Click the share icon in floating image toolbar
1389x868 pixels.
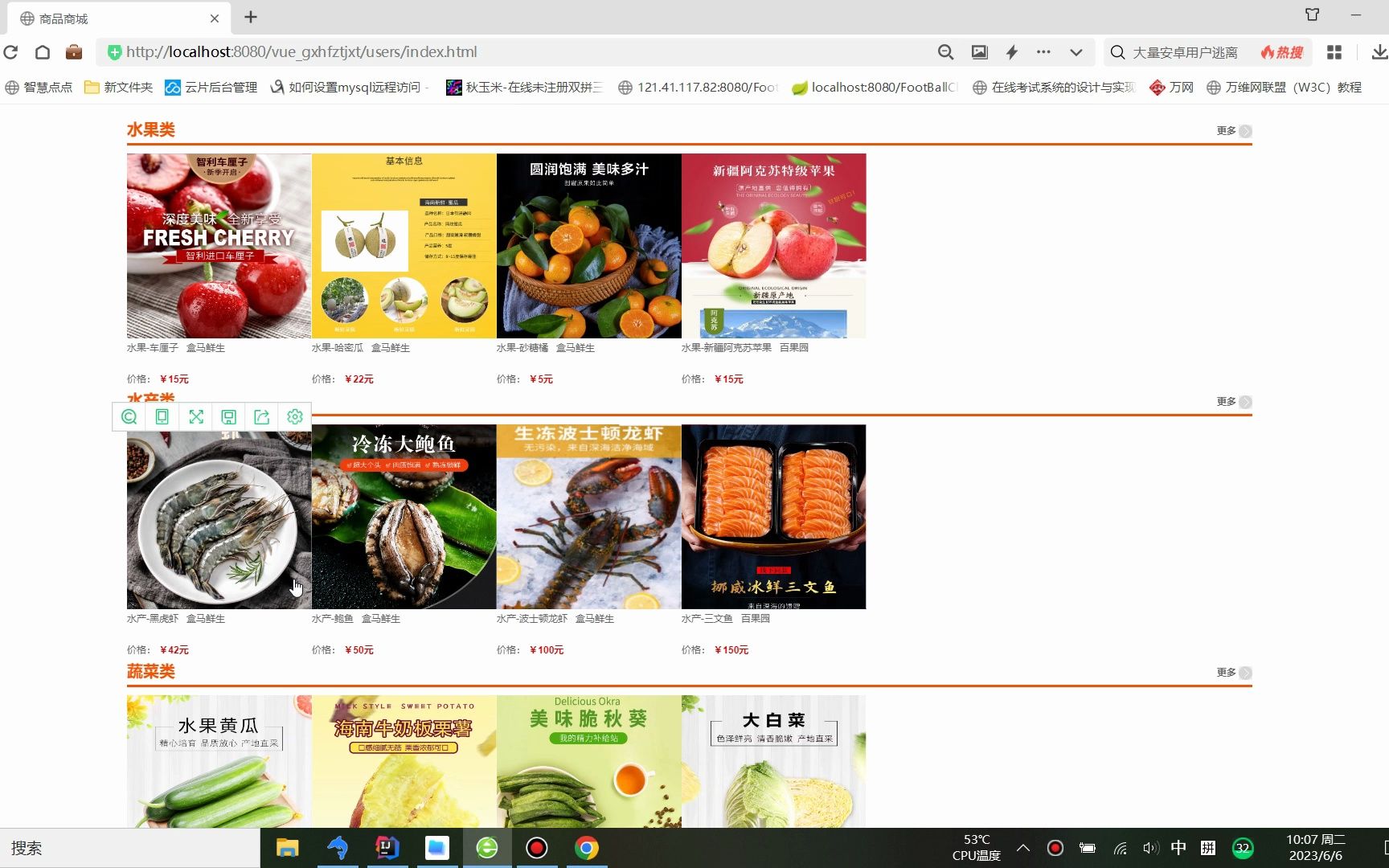(x=261, y=416)
